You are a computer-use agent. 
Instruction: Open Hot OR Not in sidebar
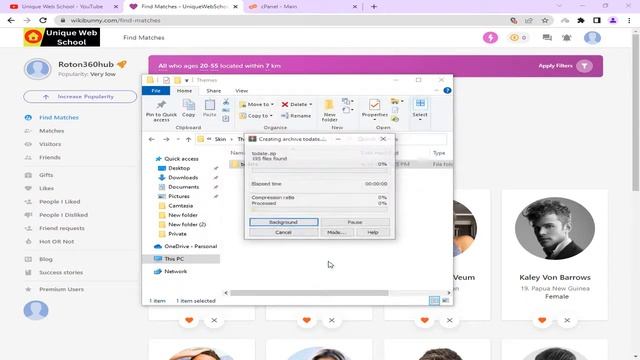point(56,242)
